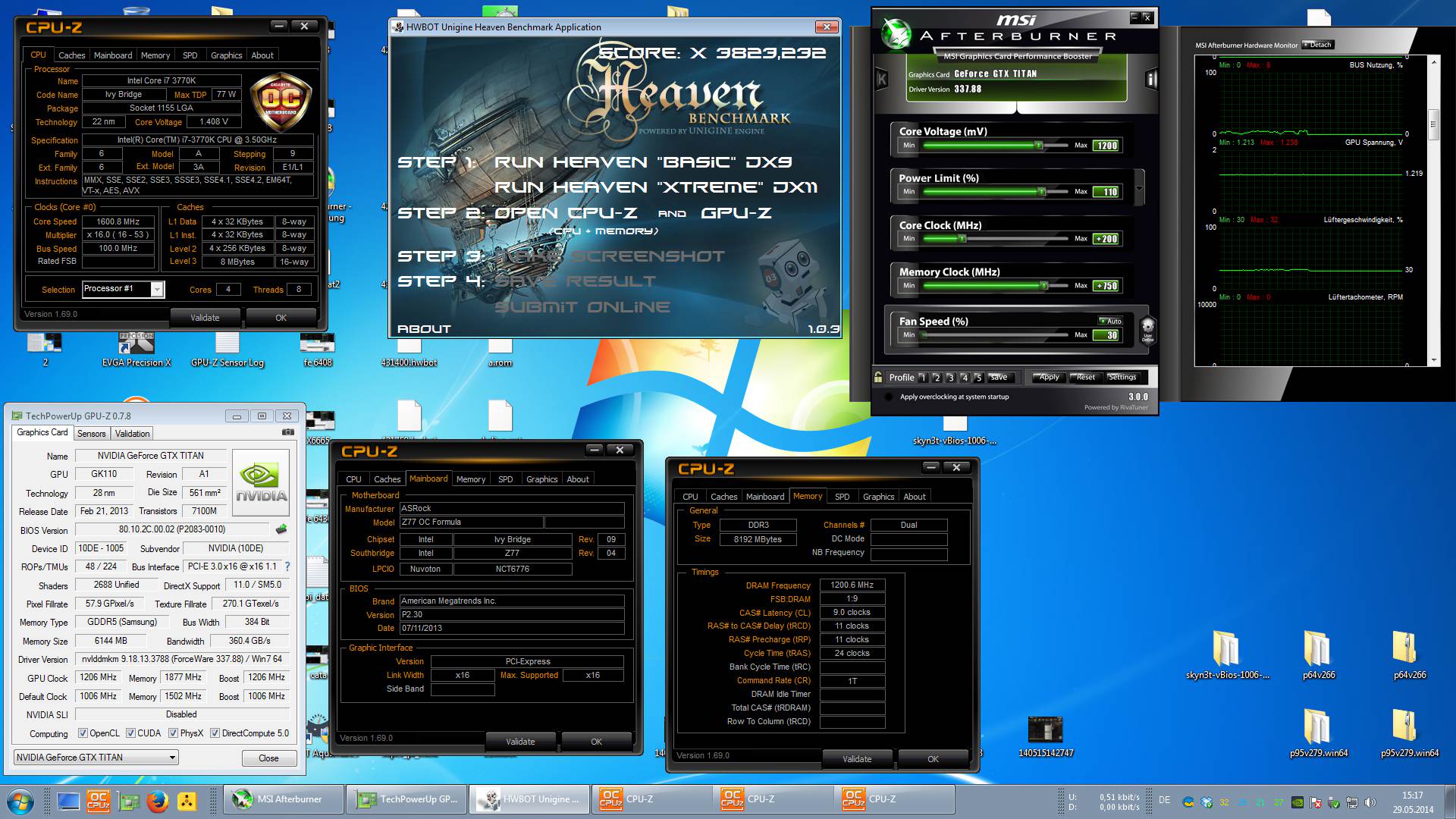Toggle the OpenCL checkbox in GPU-Z
Viewport: 1456px width, 819px height.
(x=83, y=733)
